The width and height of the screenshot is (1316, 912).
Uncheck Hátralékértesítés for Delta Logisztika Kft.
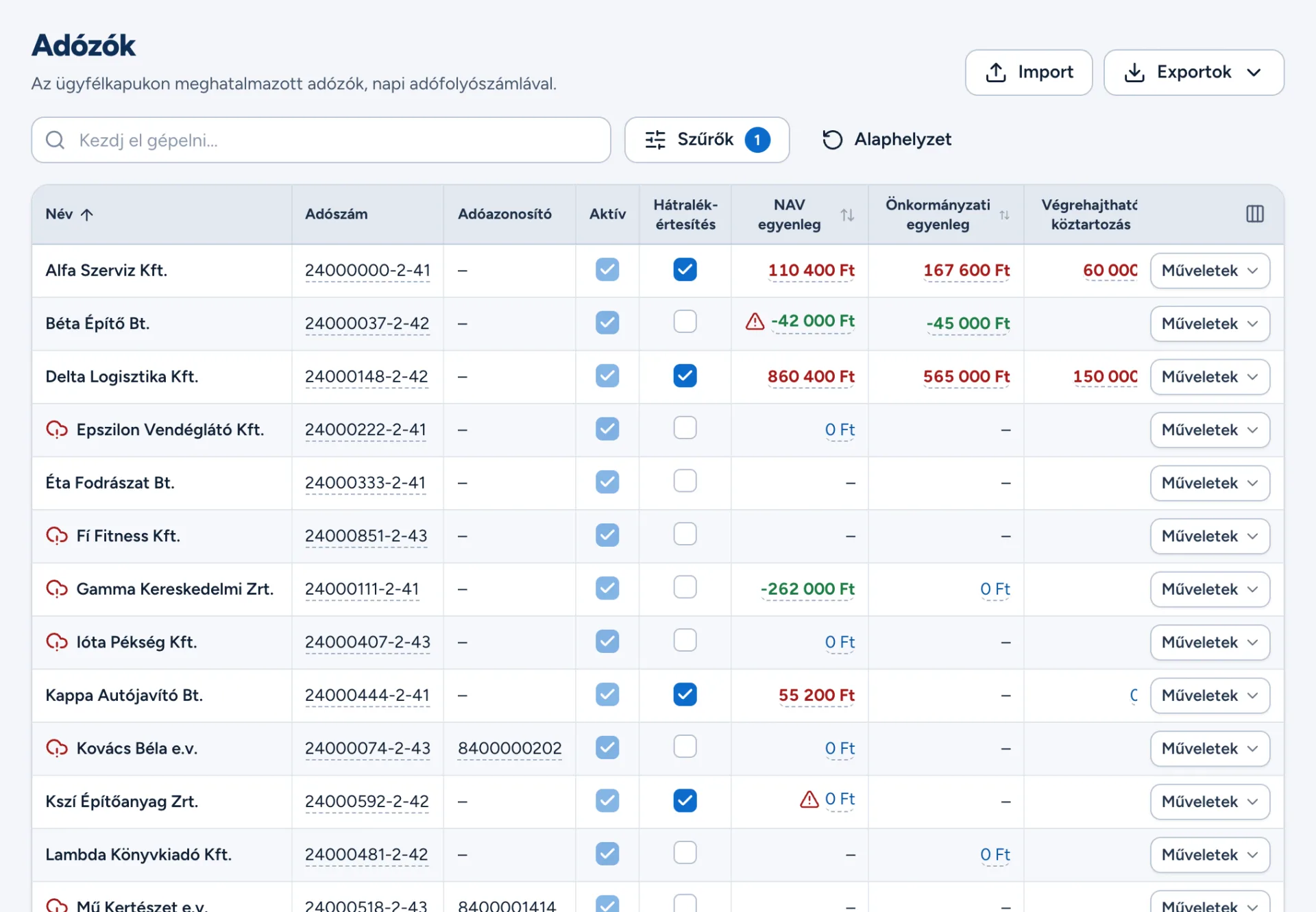685,375
